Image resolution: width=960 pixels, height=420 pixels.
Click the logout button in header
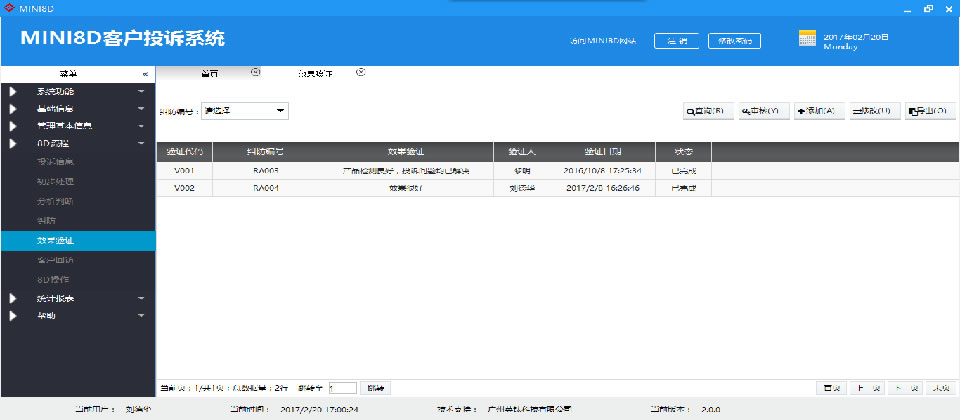(676, 41)
